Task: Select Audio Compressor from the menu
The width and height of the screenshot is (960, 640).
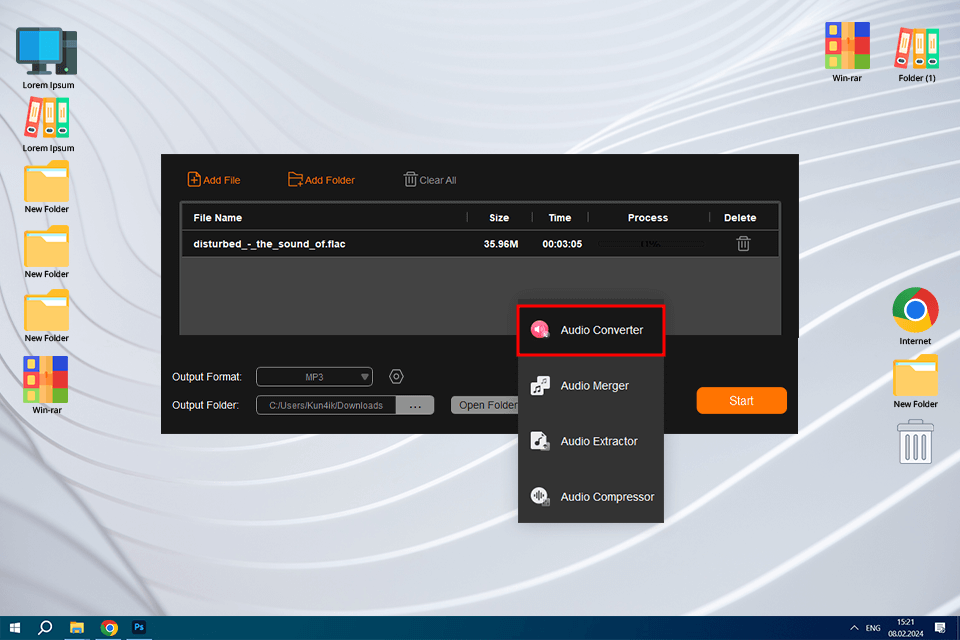Action: click(591, 497)
